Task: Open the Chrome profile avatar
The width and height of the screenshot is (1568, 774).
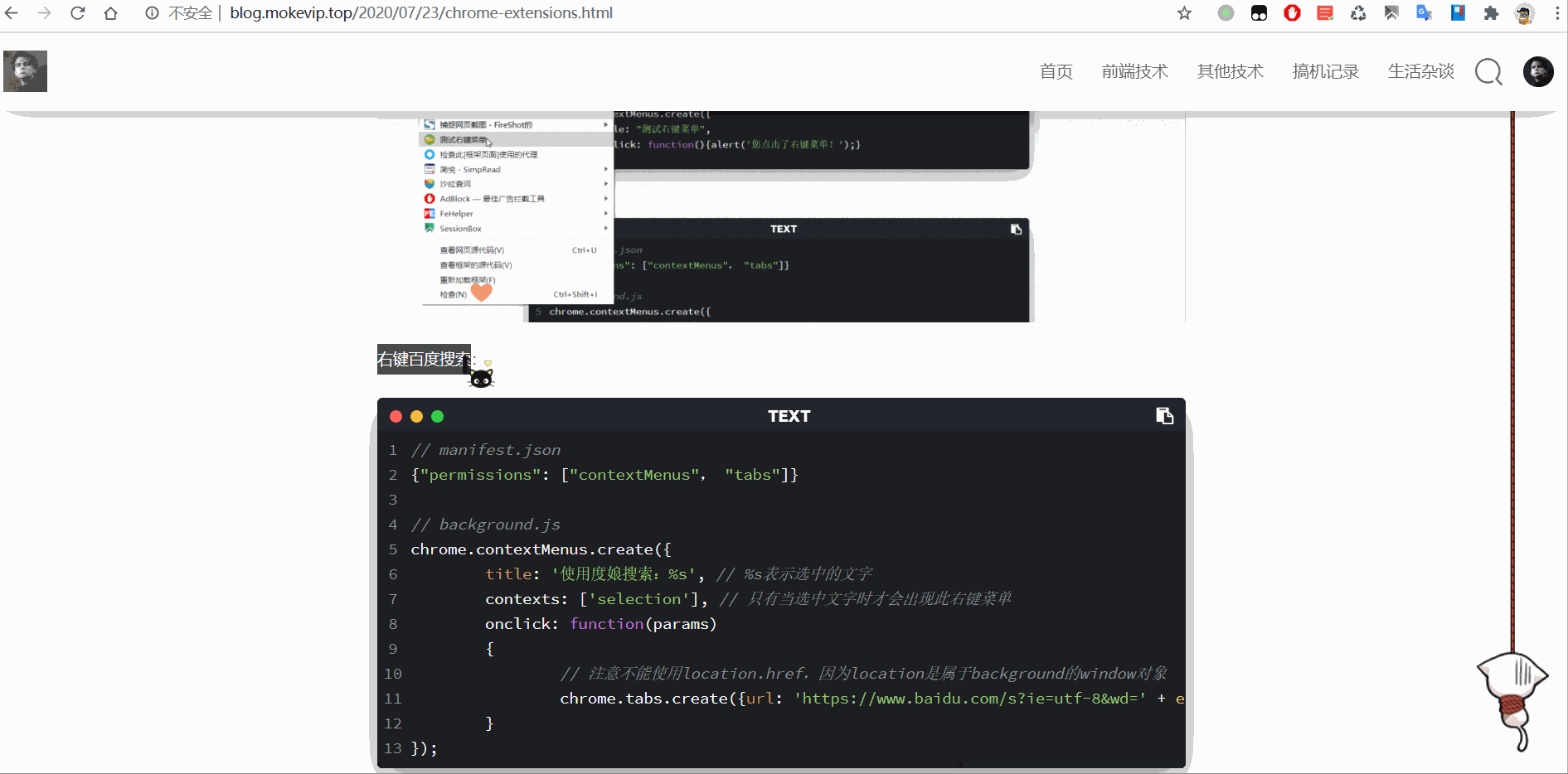Action: tap(1524, 13)
